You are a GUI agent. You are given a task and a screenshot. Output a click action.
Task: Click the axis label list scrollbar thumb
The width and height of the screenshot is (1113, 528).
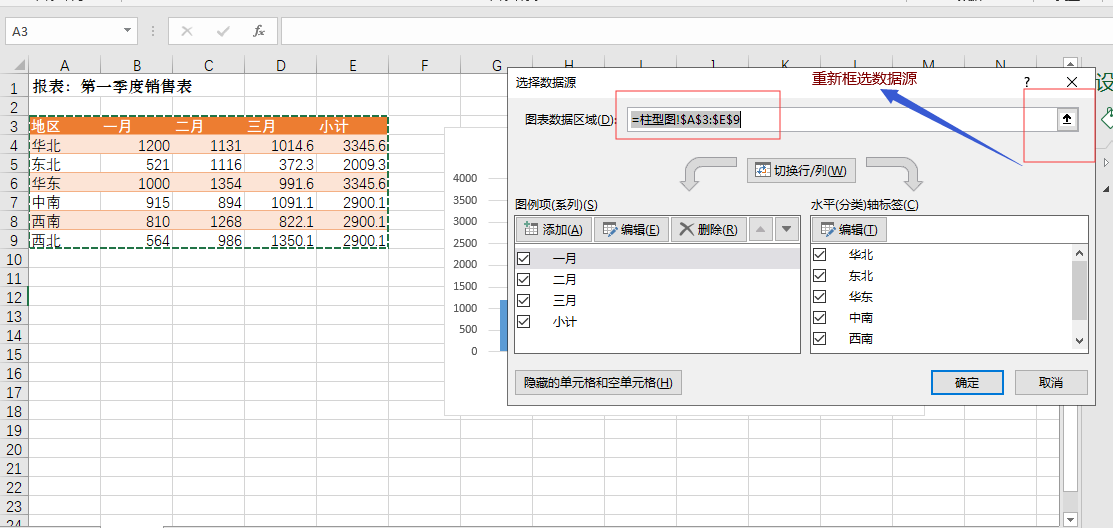[x=1080, y=290]
